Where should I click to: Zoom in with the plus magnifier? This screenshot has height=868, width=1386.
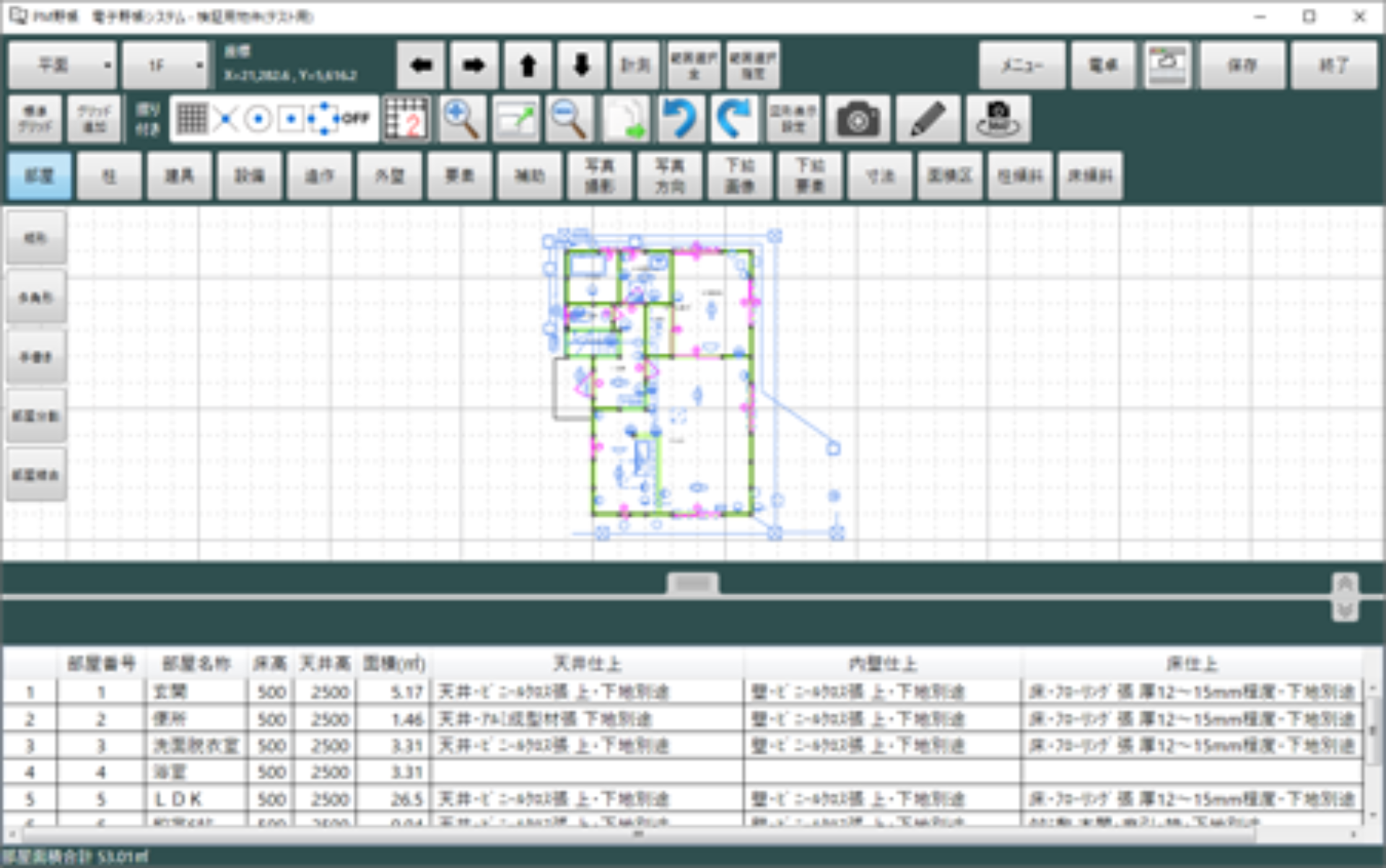click(462, 119)
